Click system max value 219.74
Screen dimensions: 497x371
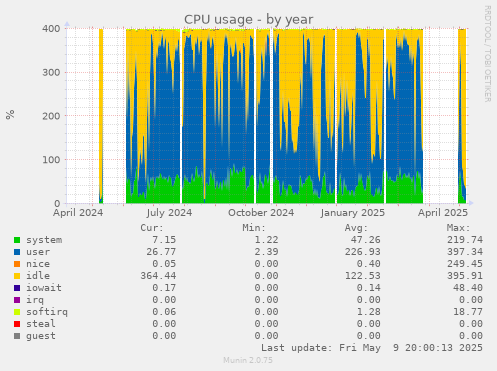click(465, 240)
